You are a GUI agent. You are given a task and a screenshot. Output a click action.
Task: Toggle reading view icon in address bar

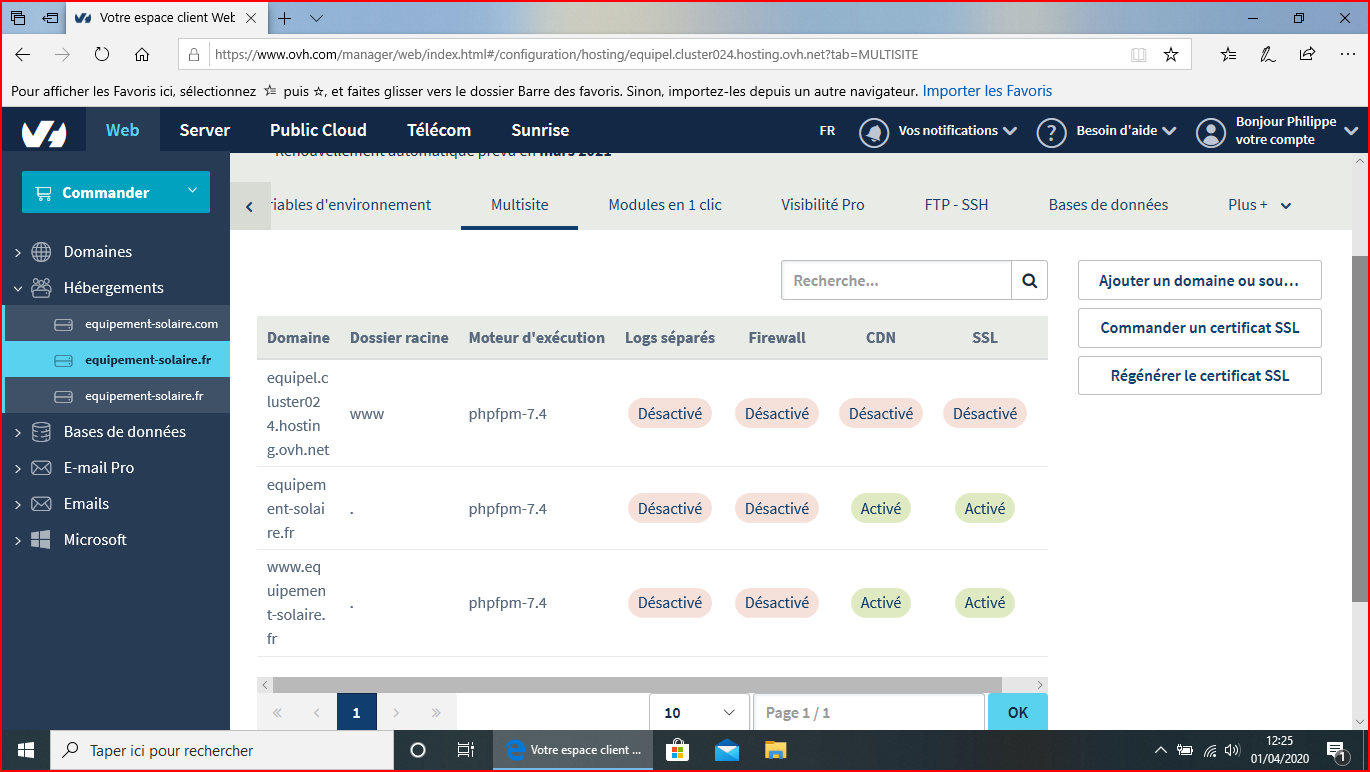1138,54
